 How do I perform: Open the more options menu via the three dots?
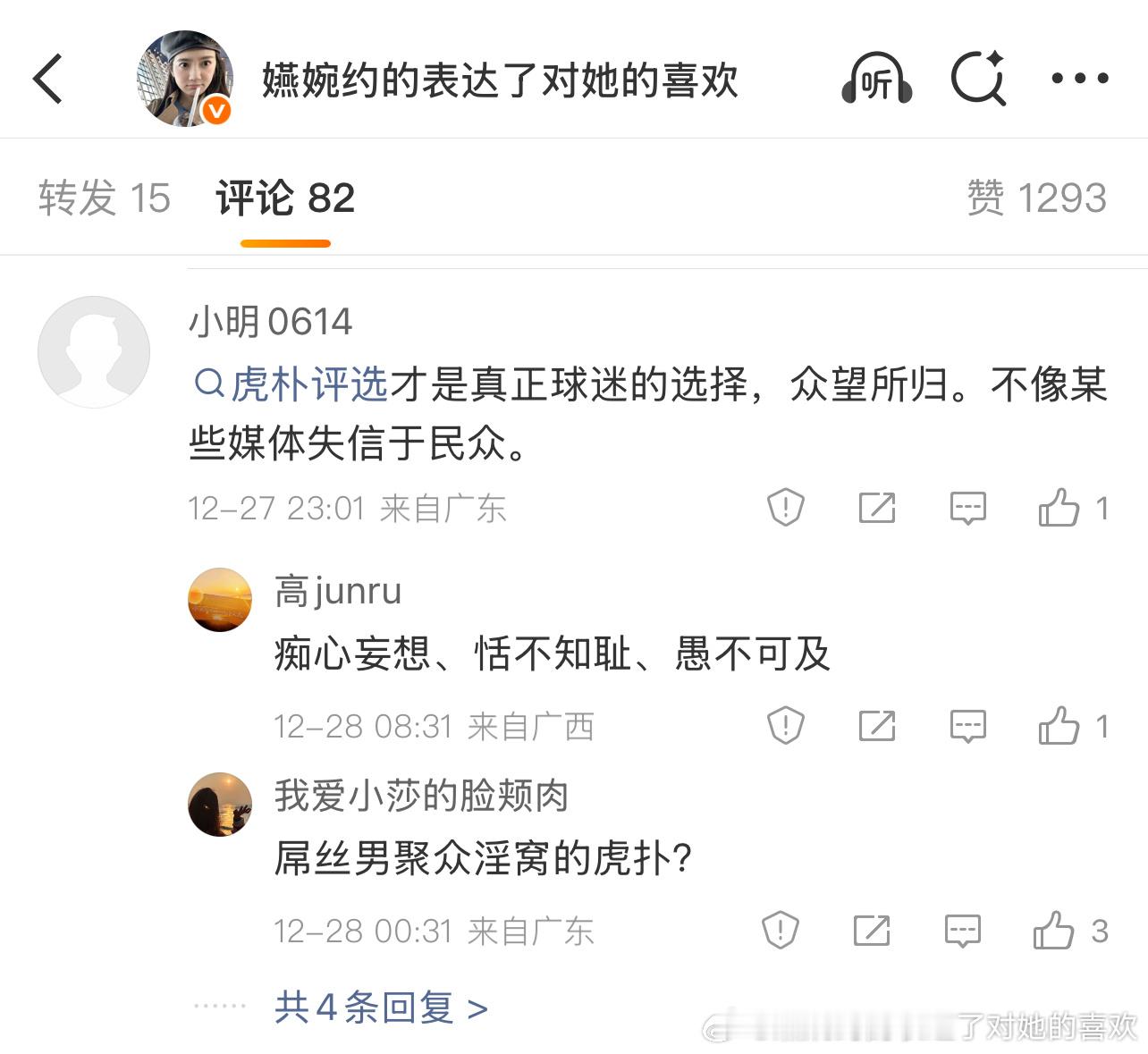point(1080,79)
